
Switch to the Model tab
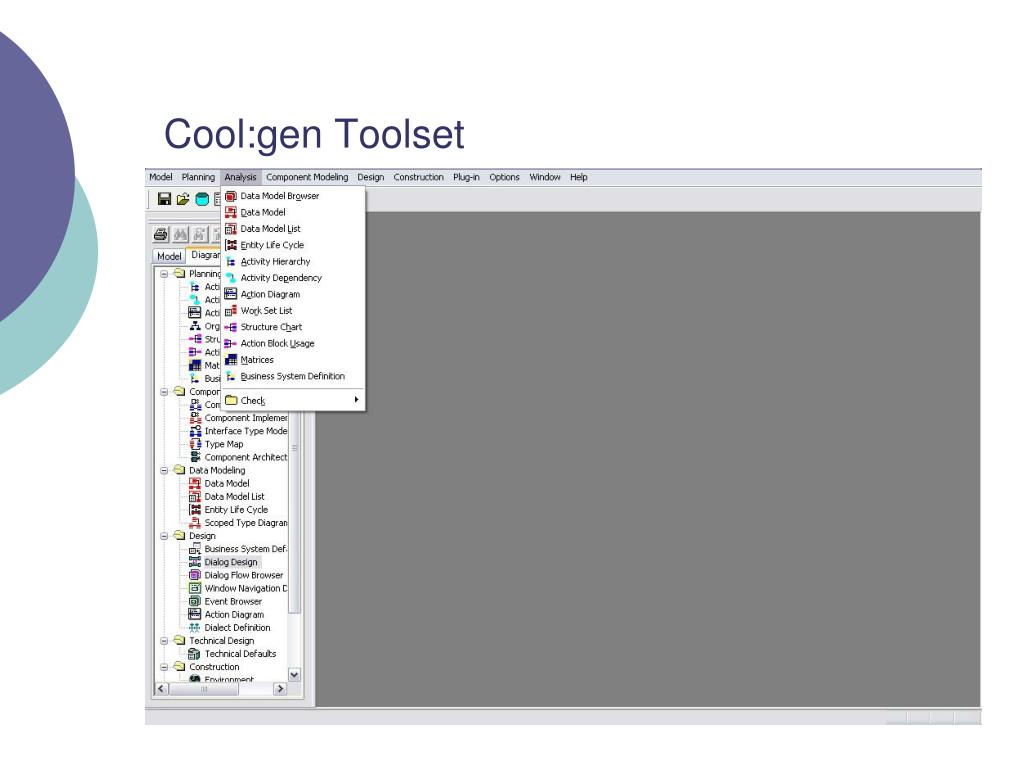(x=169, y=256)
